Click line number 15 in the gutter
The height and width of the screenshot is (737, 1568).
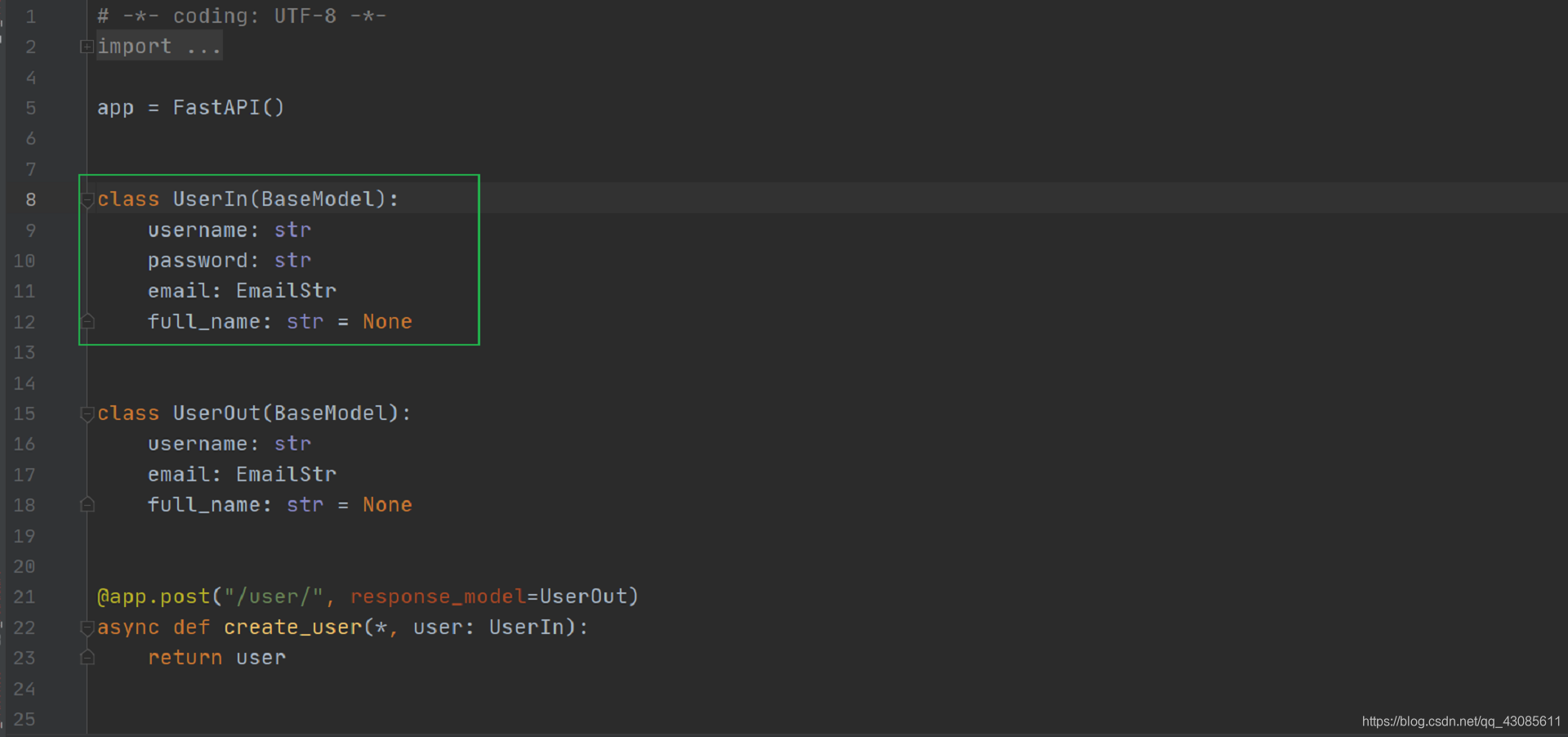tap(24, 413)
